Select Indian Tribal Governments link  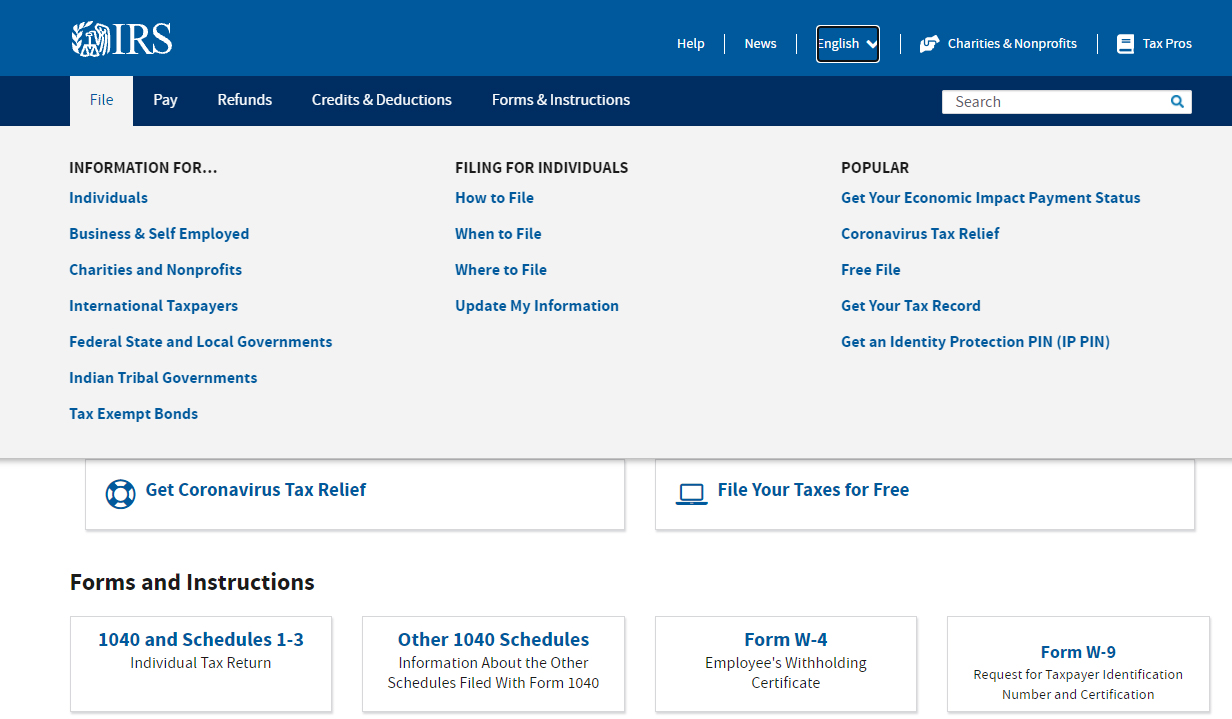click(163, 378)
